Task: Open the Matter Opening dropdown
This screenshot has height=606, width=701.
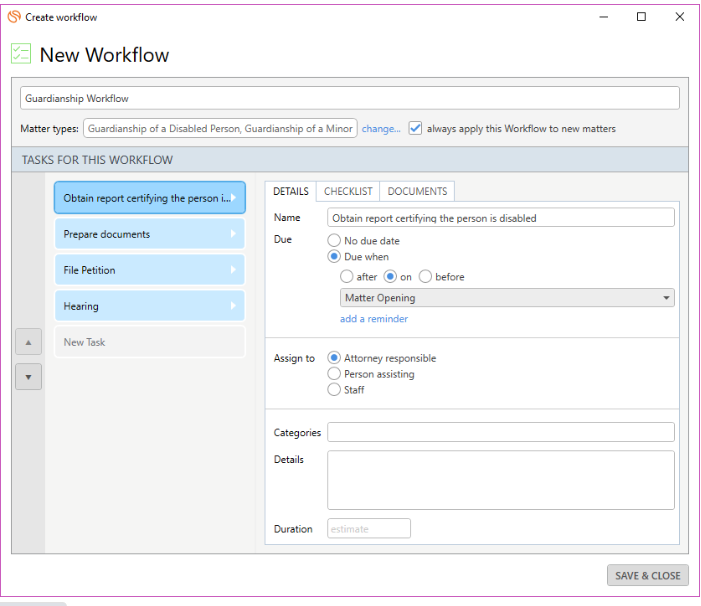Action: (x=507, y=298)
